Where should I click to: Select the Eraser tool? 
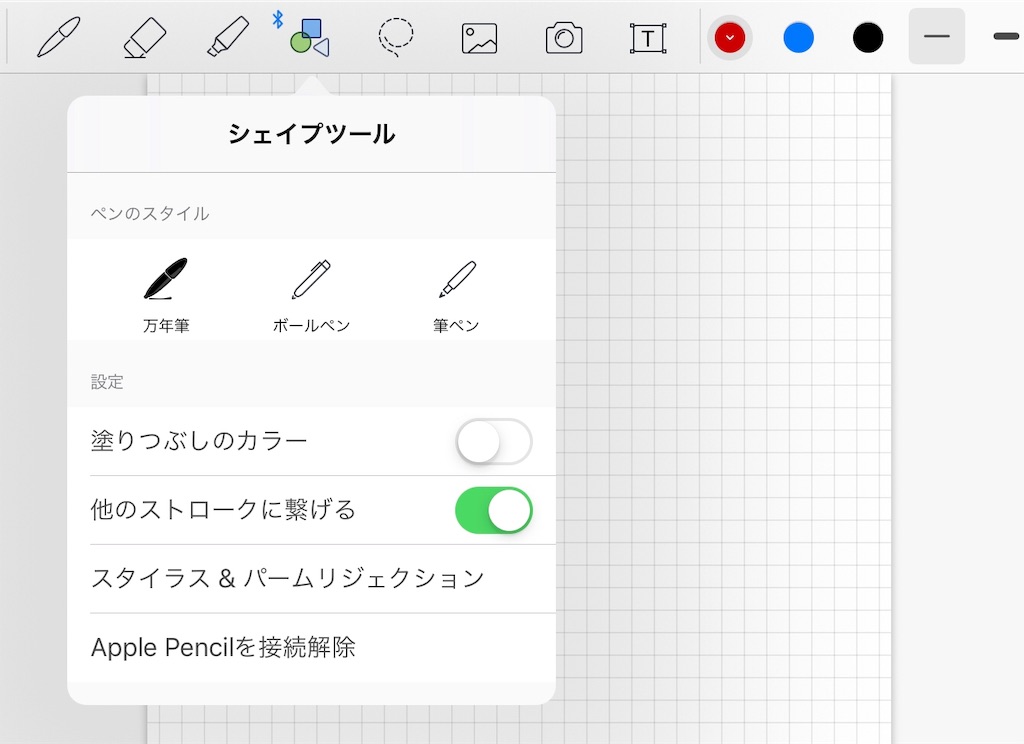click(144, 37)
